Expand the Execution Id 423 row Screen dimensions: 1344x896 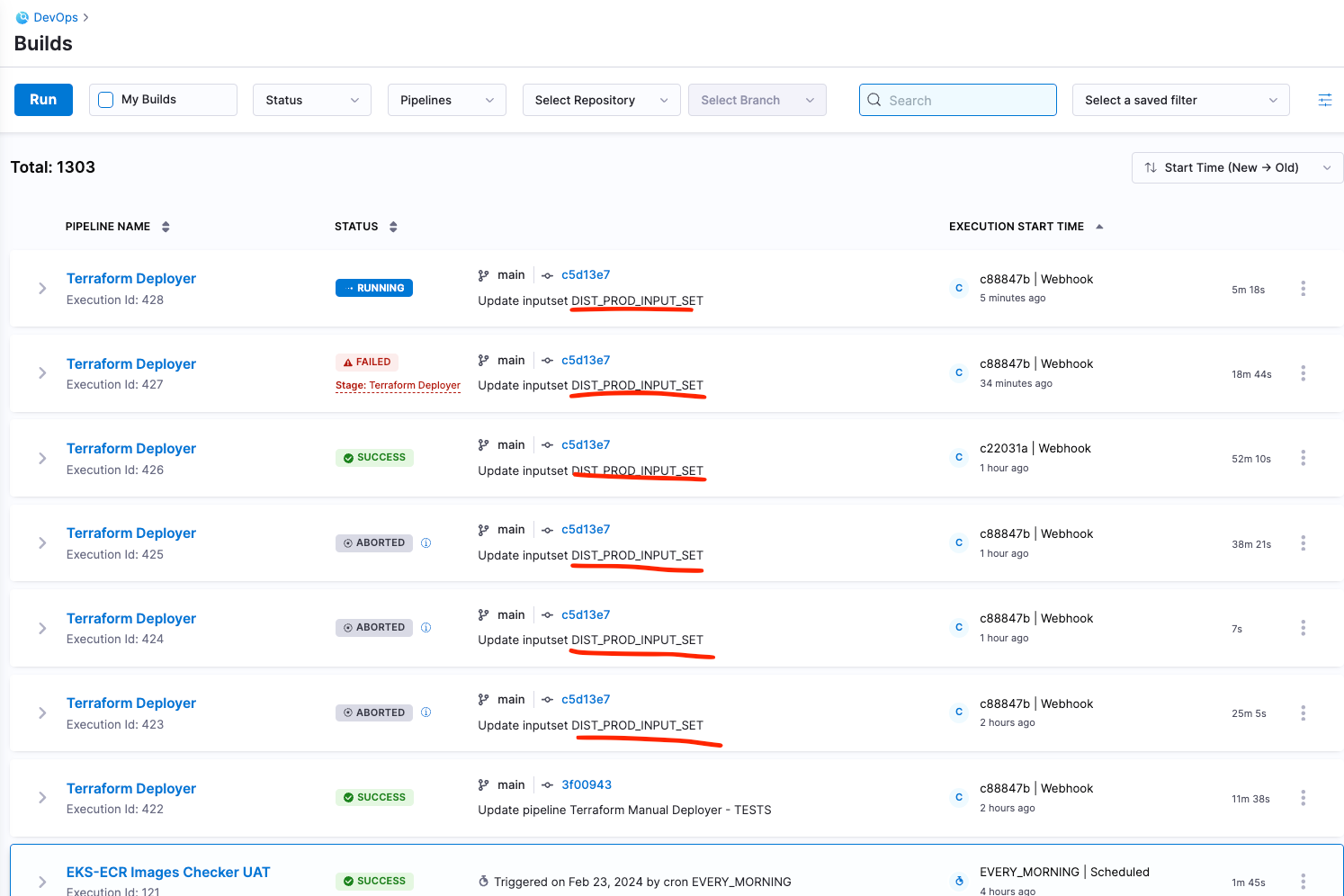[x=42, y=712]
